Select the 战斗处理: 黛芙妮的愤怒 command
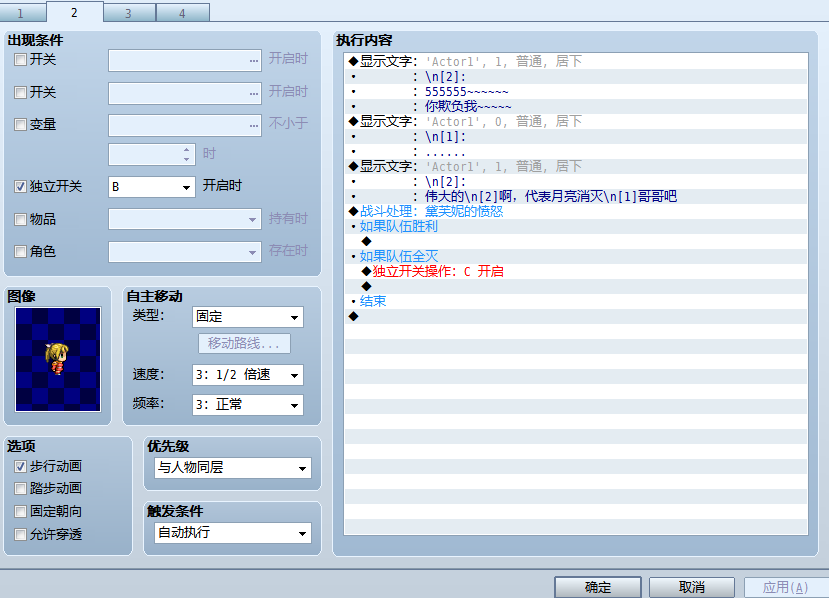This screenshot has height=598, width=829. [x=576, y=211]
